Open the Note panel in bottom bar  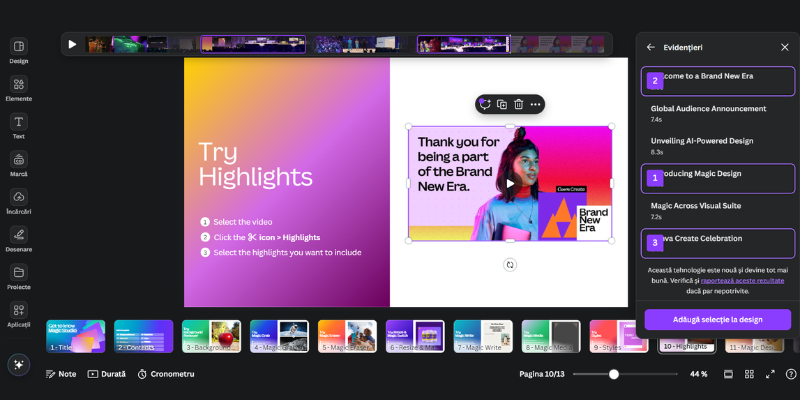pos(60,374)
